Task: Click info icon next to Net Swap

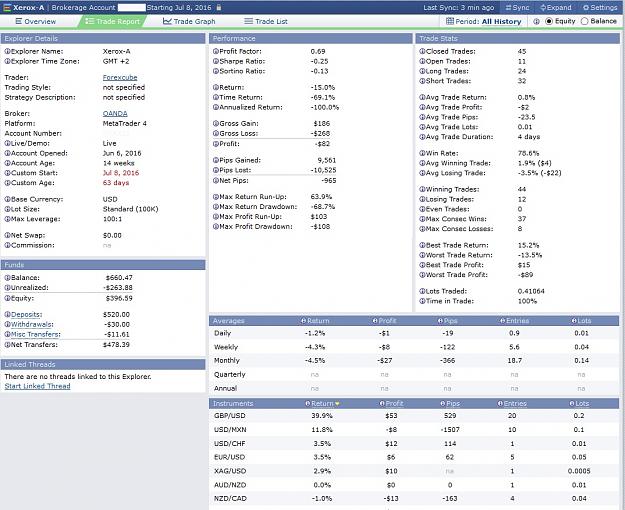Action: click(x=7, y=235)
